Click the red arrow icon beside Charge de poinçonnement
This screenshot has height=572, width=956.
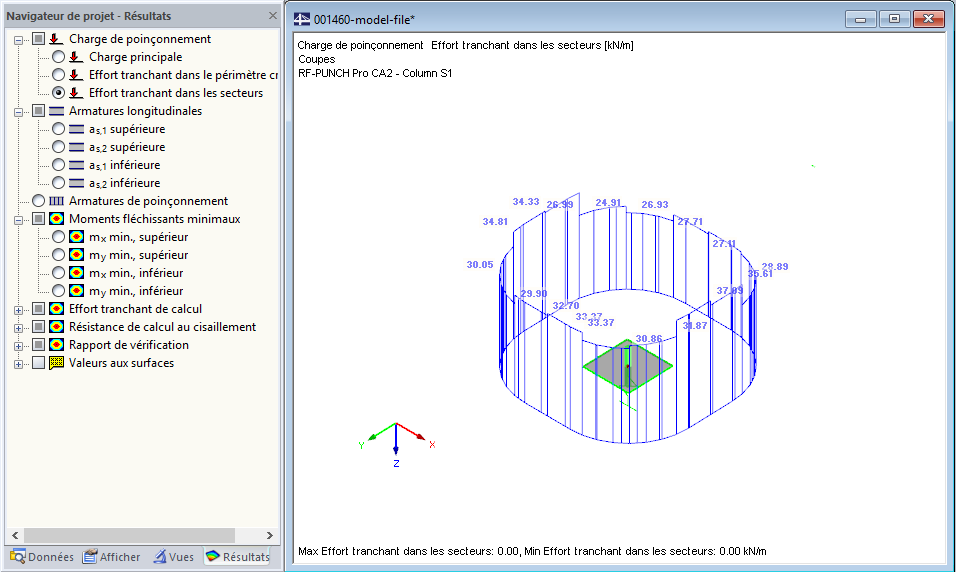pos(56,39)
